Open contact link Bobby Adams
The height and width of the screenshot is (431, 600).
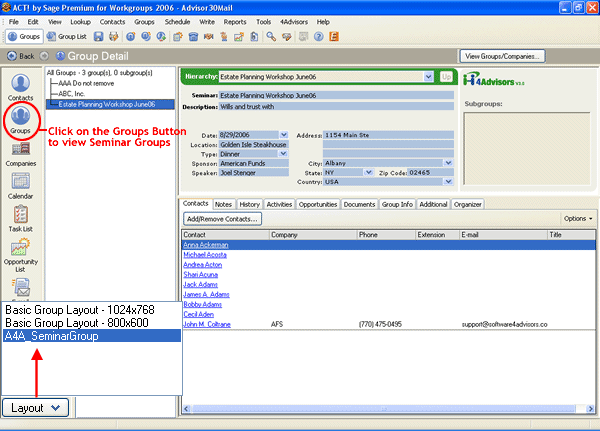(x=202, y=305)
